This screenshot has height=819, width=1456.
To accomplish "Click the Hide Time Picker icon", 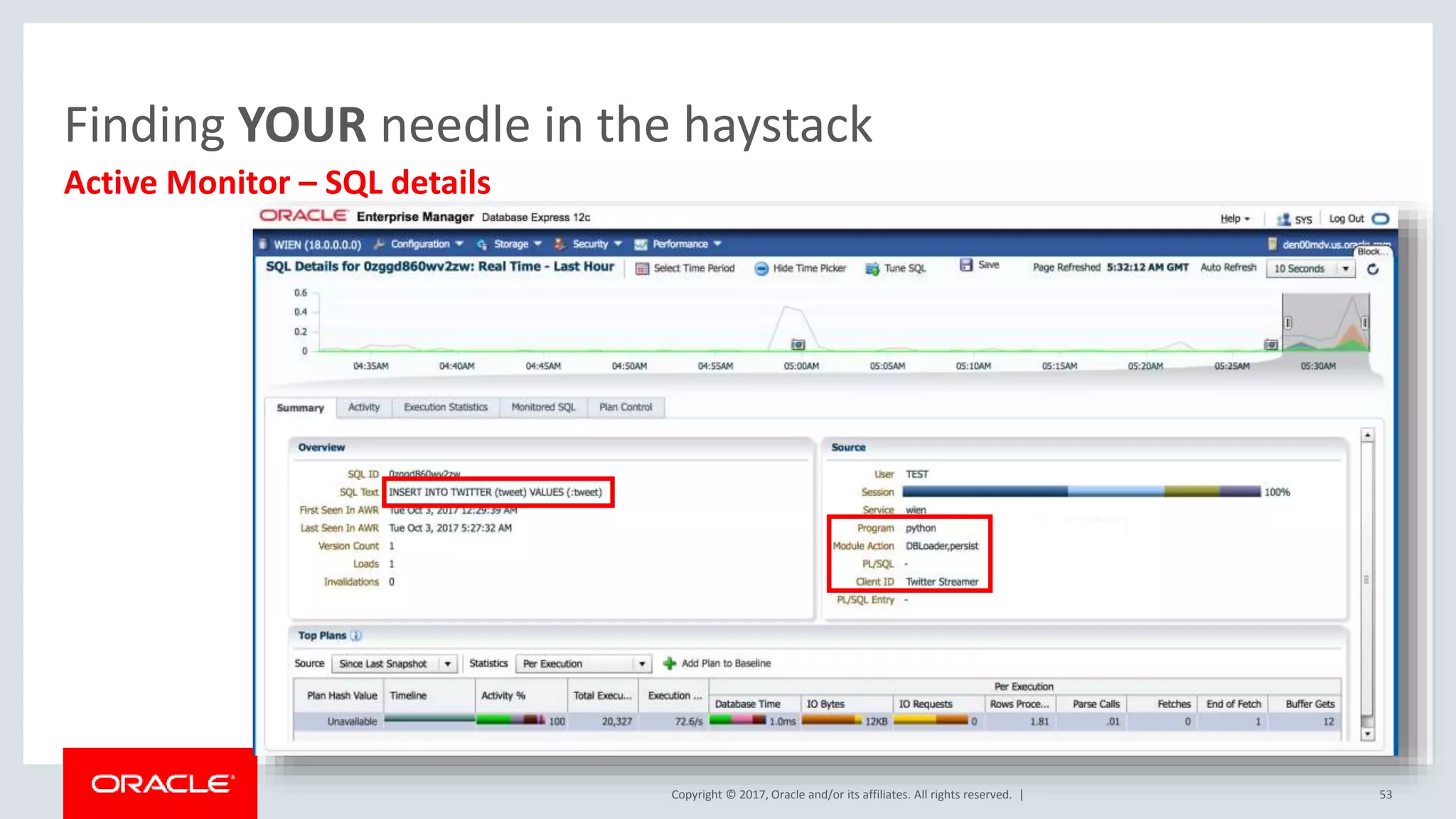I will [761, 269].
